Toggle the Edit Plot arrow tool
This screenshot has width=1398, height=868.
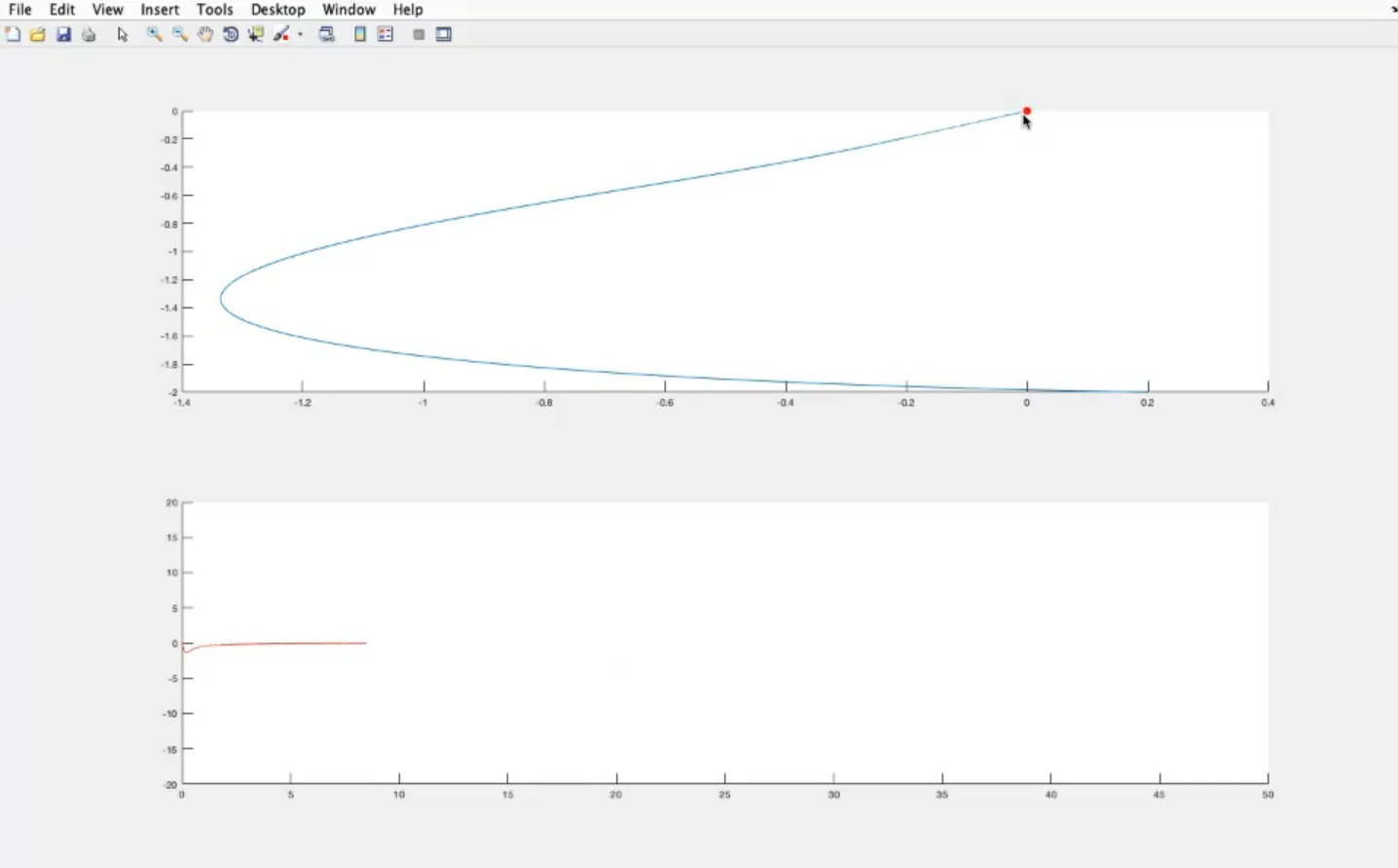tap(123, 34)
